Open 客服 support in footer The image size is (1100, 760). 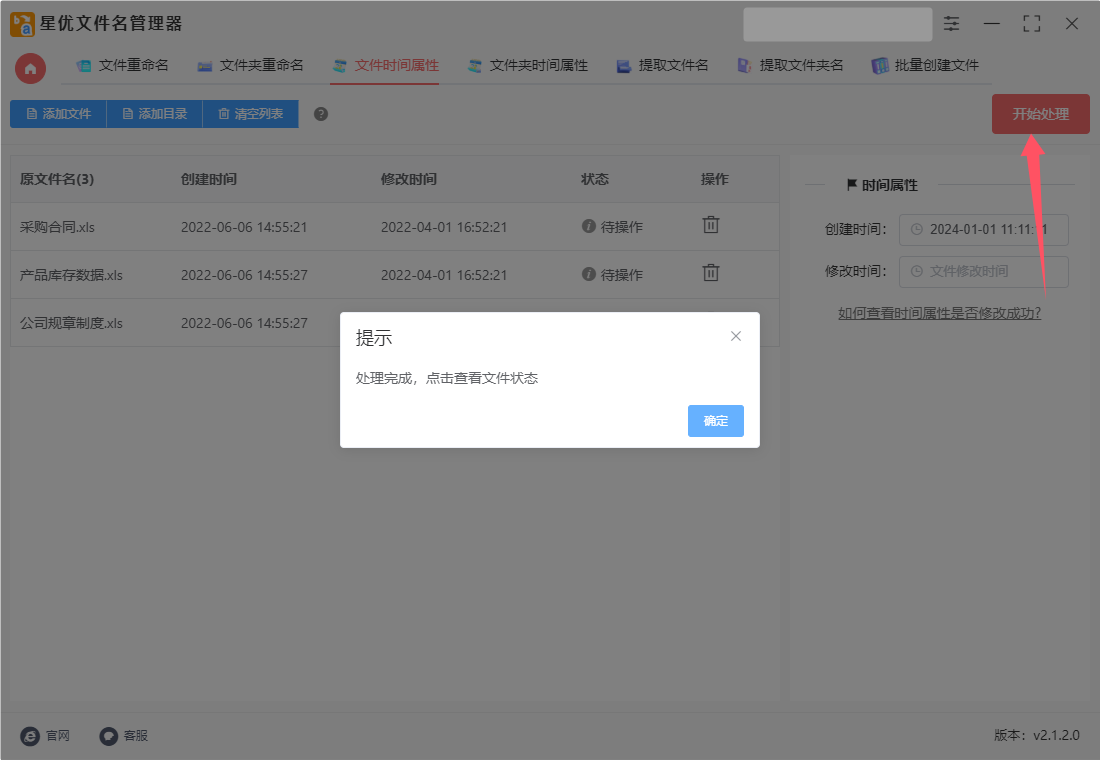click(135, 735)
